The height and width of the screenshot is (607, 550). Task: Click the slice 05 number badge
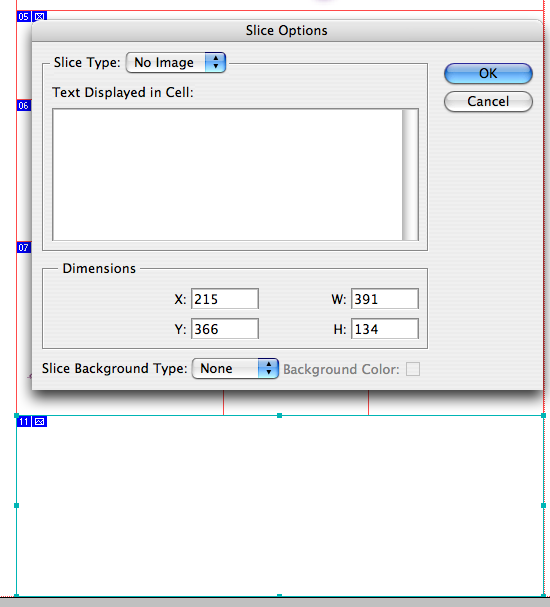[24, 17]
